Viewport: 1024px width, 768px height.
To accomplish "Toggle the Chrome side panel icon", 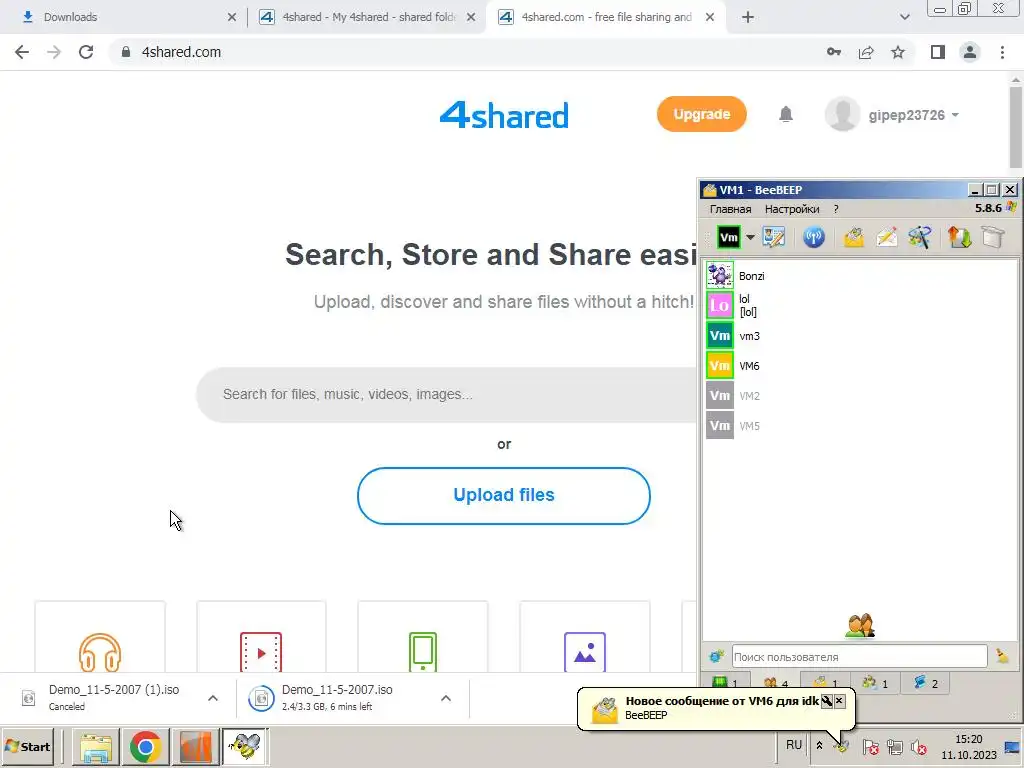I will click(x=938, y=52).
